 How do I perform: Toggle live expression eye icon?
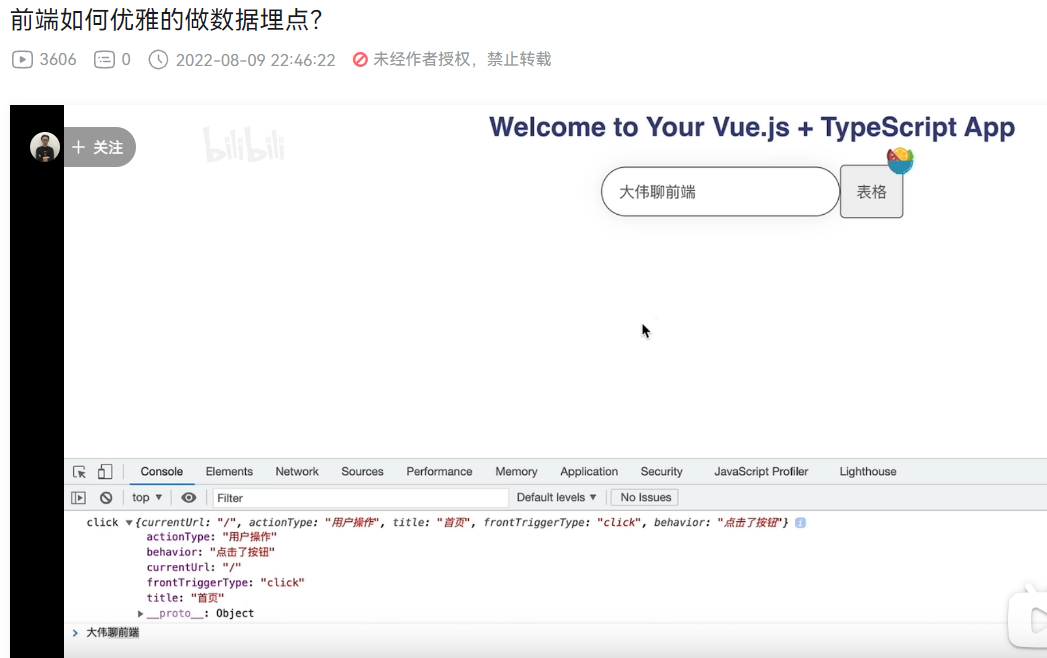189,498
